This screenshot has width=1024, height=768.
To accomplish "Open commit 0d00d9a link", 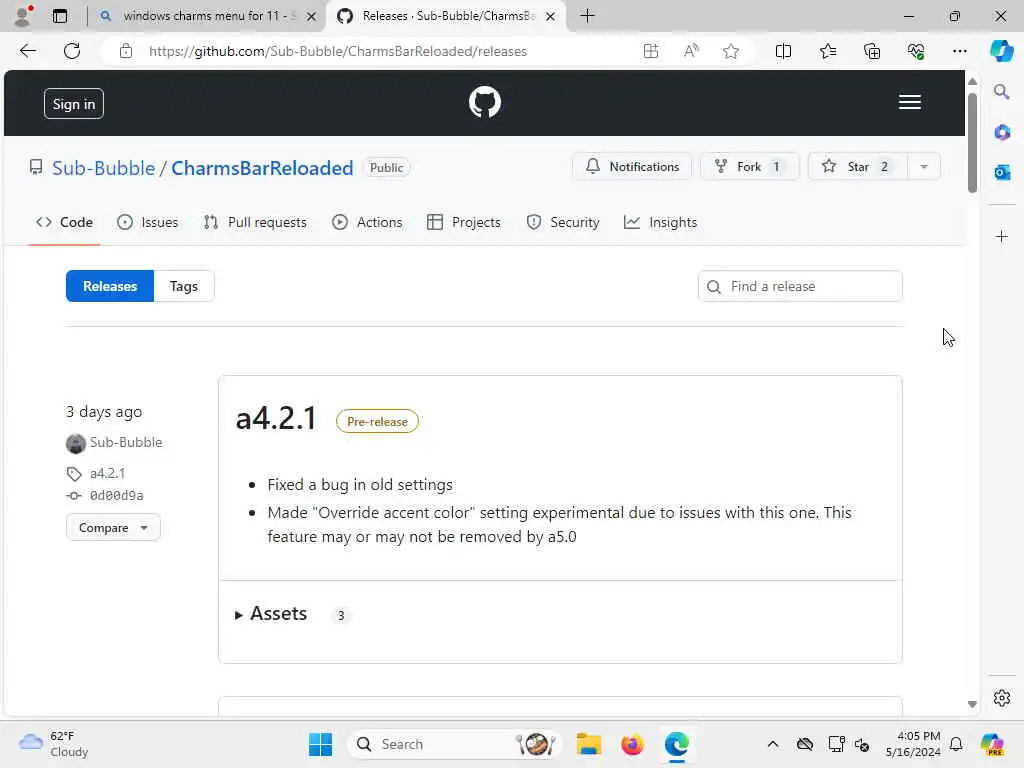I will click(x=116, y=496).
